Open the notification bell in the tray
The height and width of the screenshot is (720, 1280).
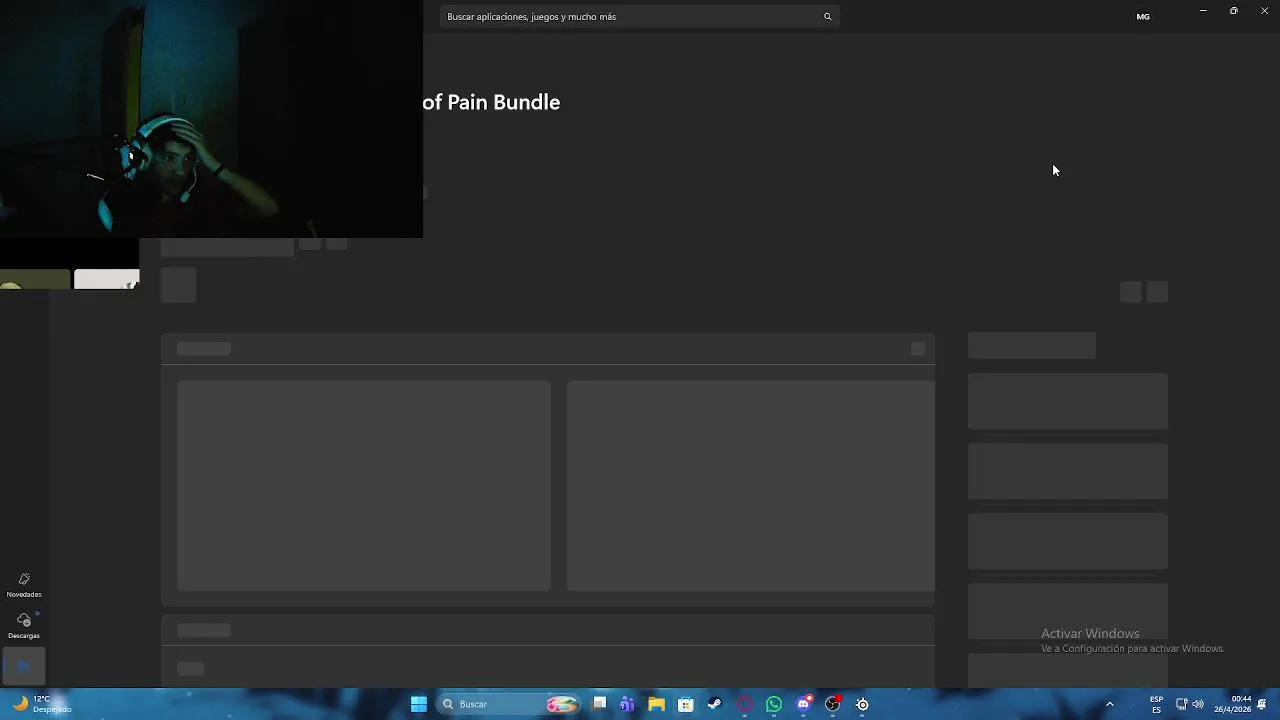(1264, 704)
